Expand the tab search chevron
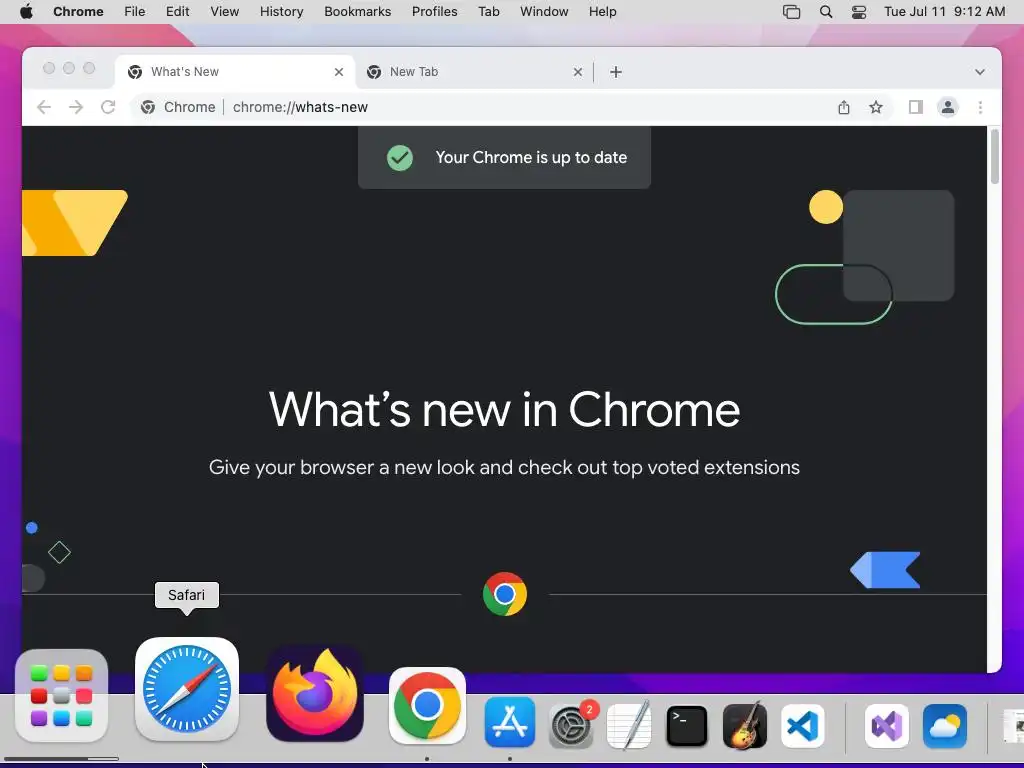Screen dimensions: 1024x768 coord(980,72)
